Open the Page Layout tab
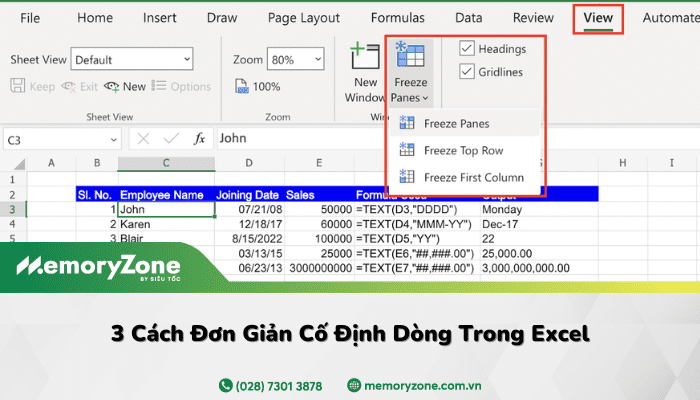The height and width of the screenshot is (400, 700). (x=304, y=18)
